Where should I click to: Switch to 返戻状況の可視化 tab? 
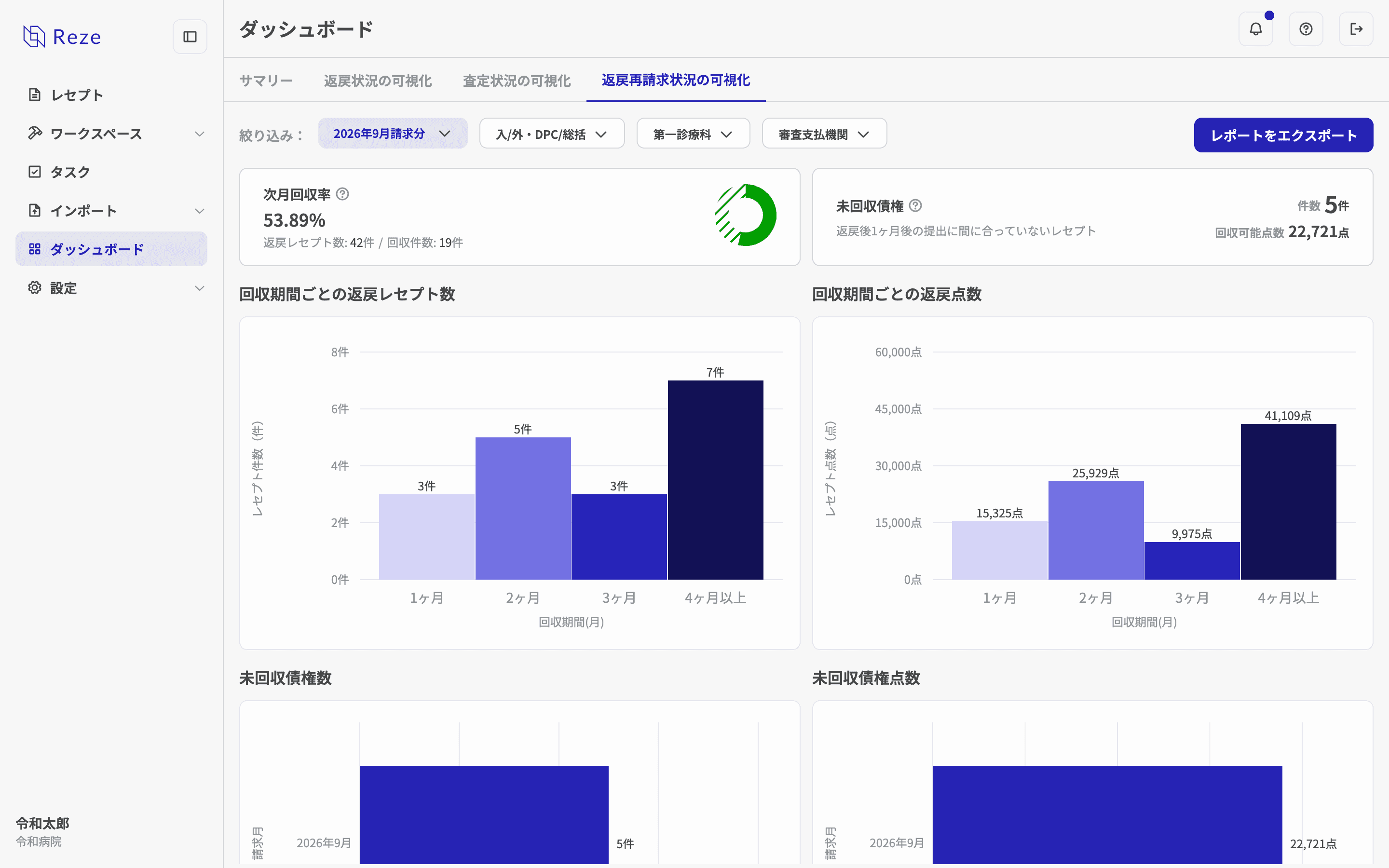click(378, 81)
